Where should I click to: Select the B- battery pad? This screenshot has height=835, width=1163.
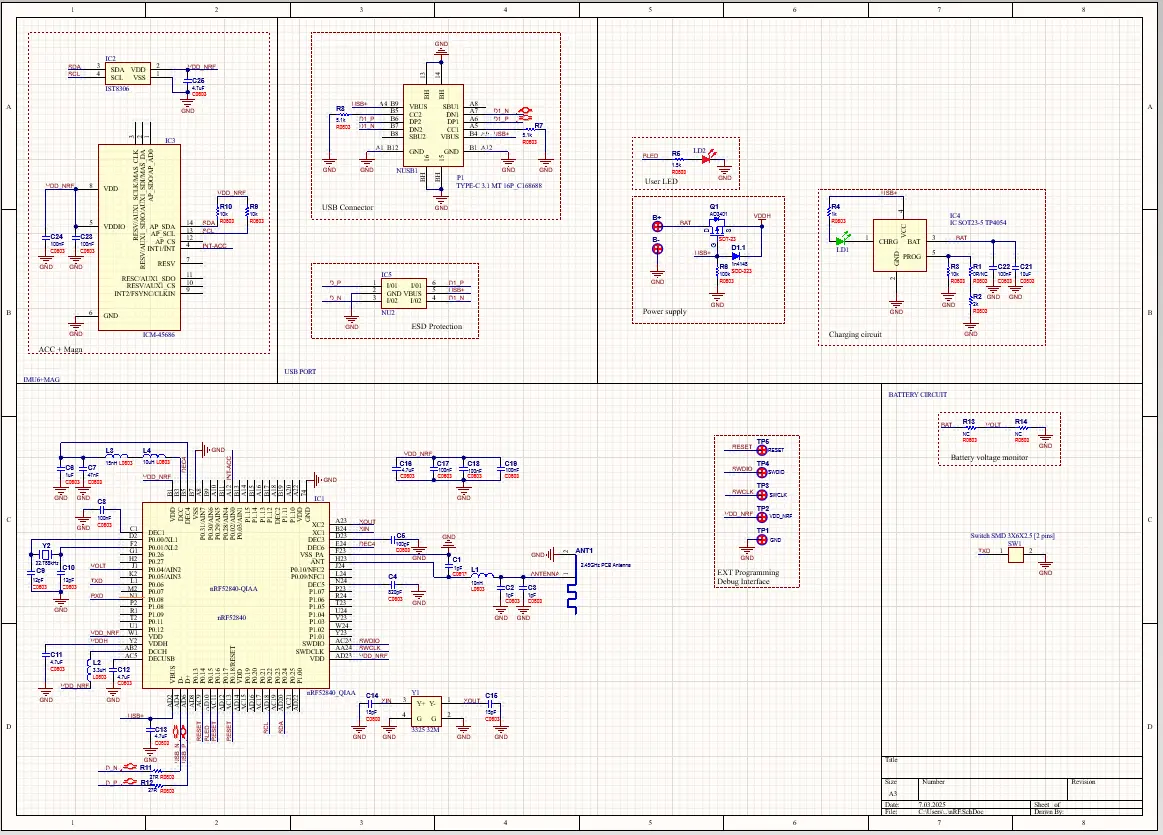657,249
